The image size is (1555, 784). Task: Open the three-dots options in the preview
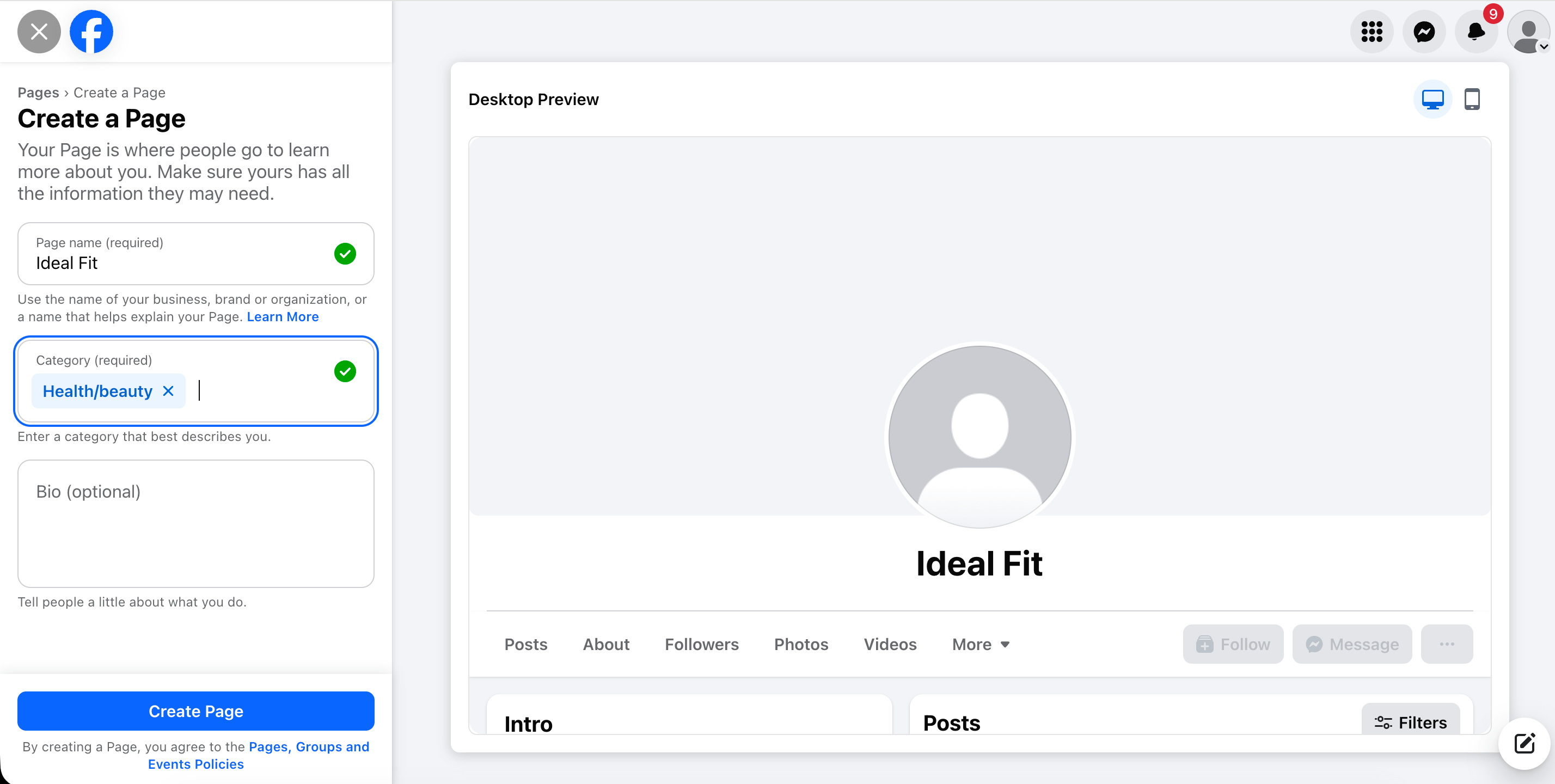click(x=1447, y=644)
